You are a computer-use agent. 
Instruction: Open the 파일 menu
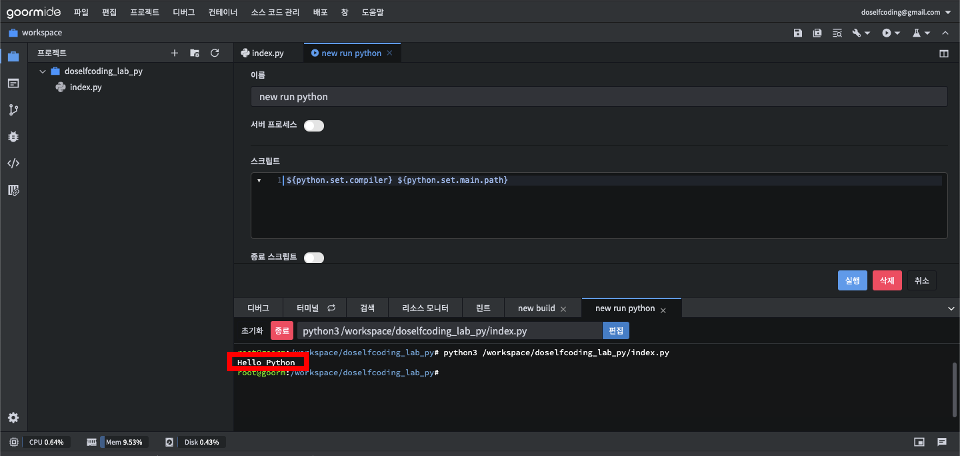point(81,12)
